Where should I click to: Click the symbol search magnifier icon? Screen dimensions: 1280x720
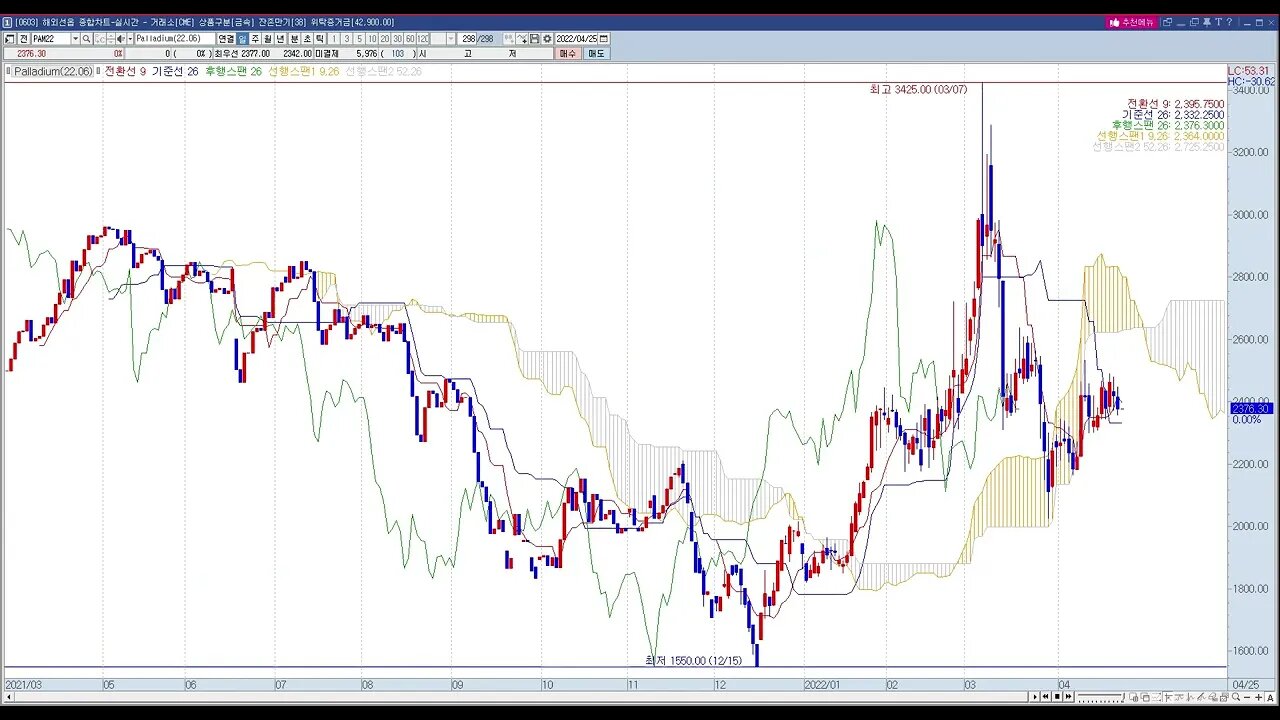tap(87, 39)
